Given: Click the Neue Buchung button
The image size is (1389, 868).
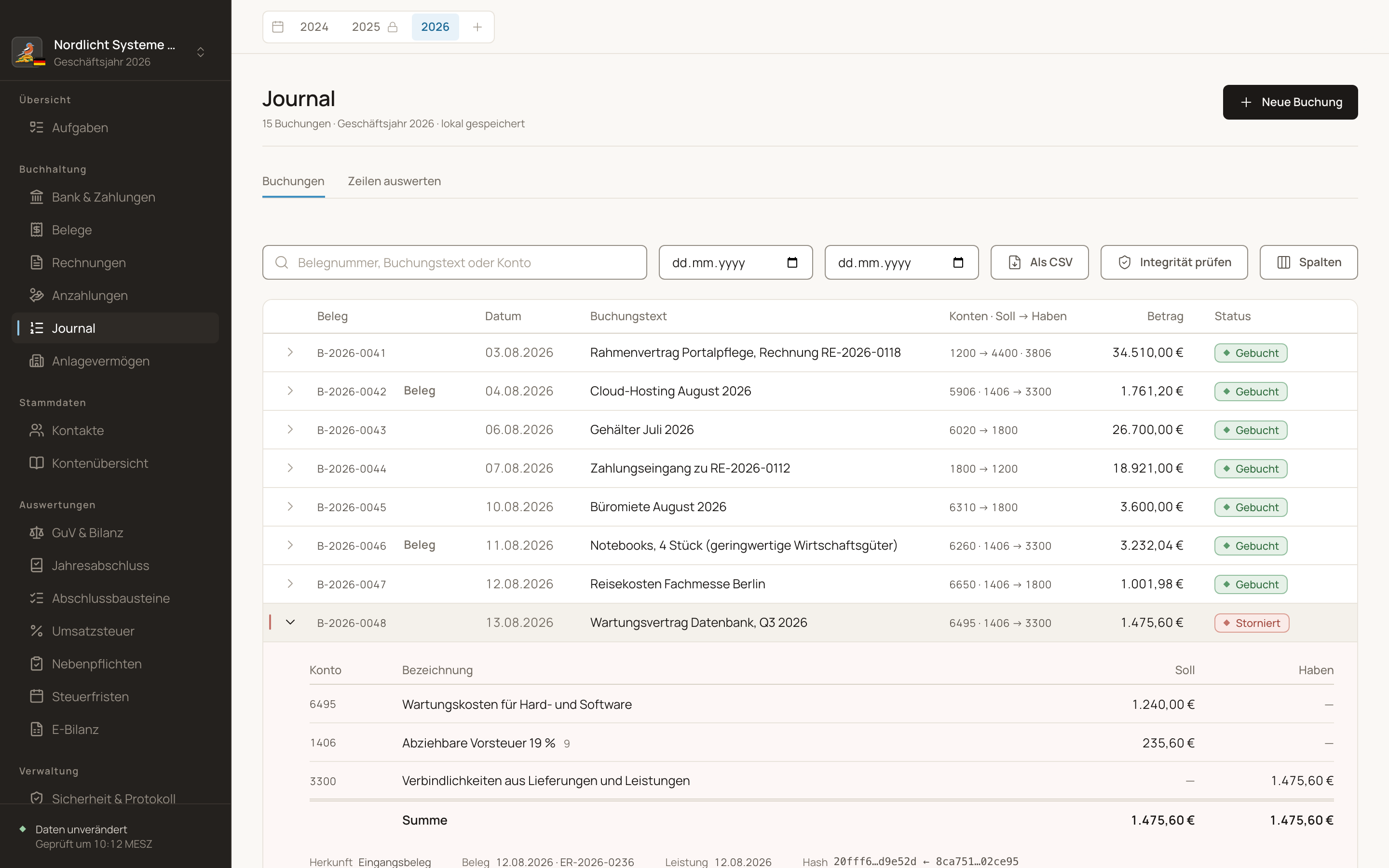Looking at the screenshot, I should point(1290,102).
